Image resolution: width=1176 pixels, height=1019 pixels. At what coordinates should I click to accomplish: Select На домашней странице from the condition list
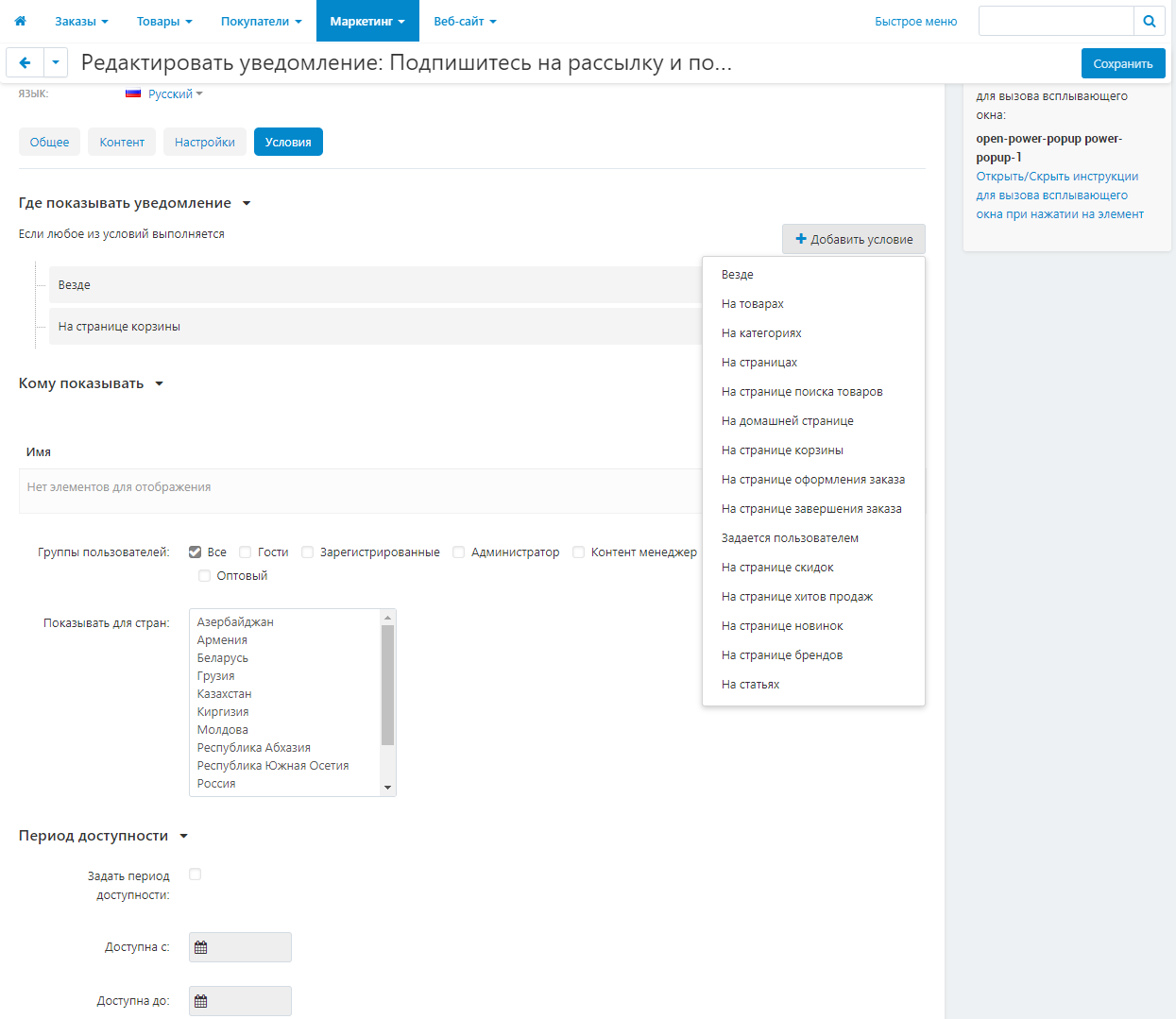pos(788,421)
